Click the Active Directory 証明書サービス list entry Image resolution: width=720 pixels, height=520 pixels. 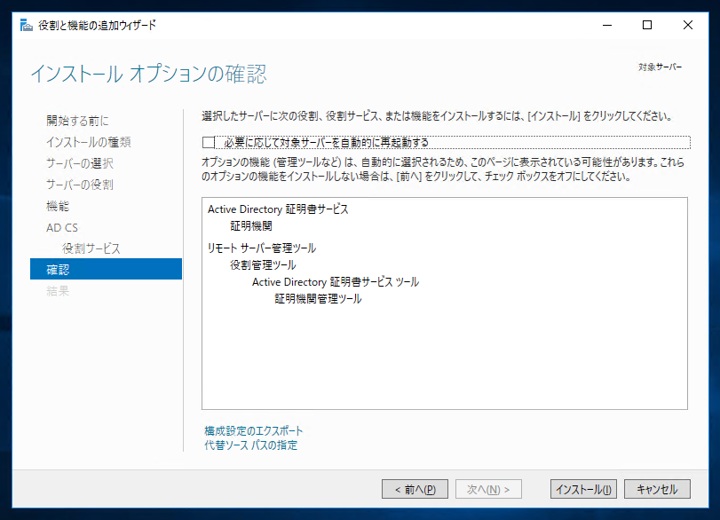(x=278, y=209)
